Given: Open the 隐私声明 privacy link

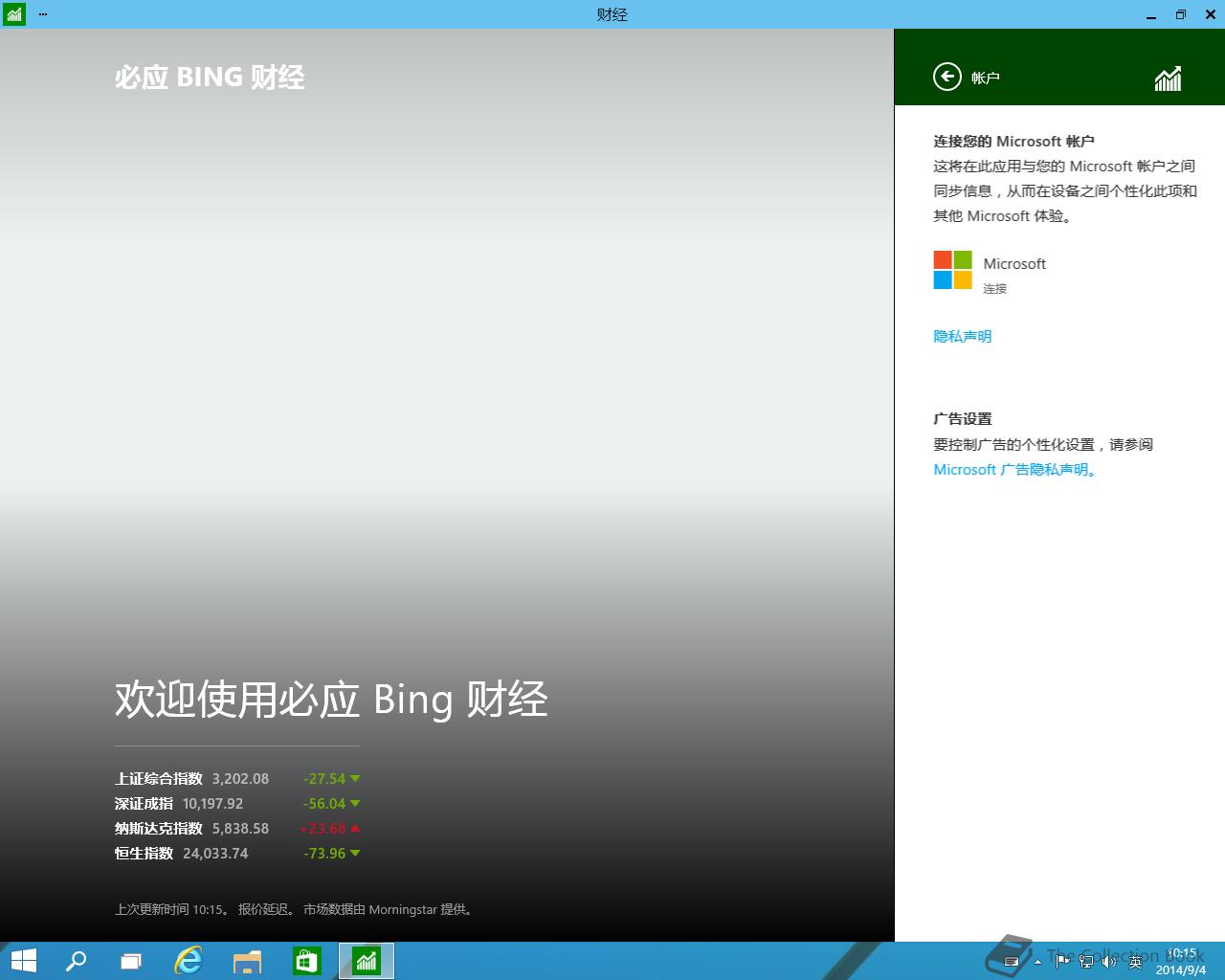Looking at the screenshot, I should point(962,337).
